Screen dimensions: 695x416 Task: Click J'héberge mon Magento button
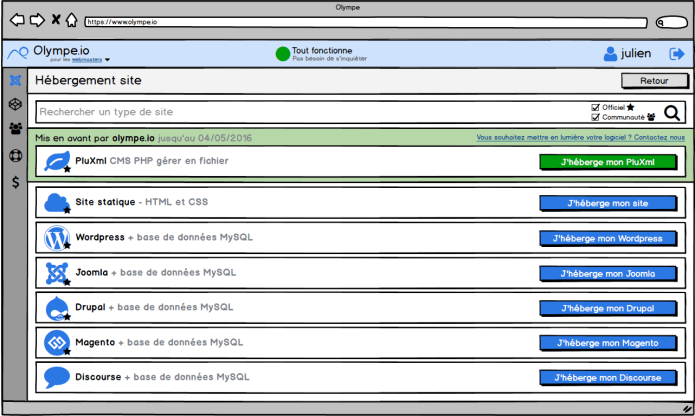pos(608,343)
